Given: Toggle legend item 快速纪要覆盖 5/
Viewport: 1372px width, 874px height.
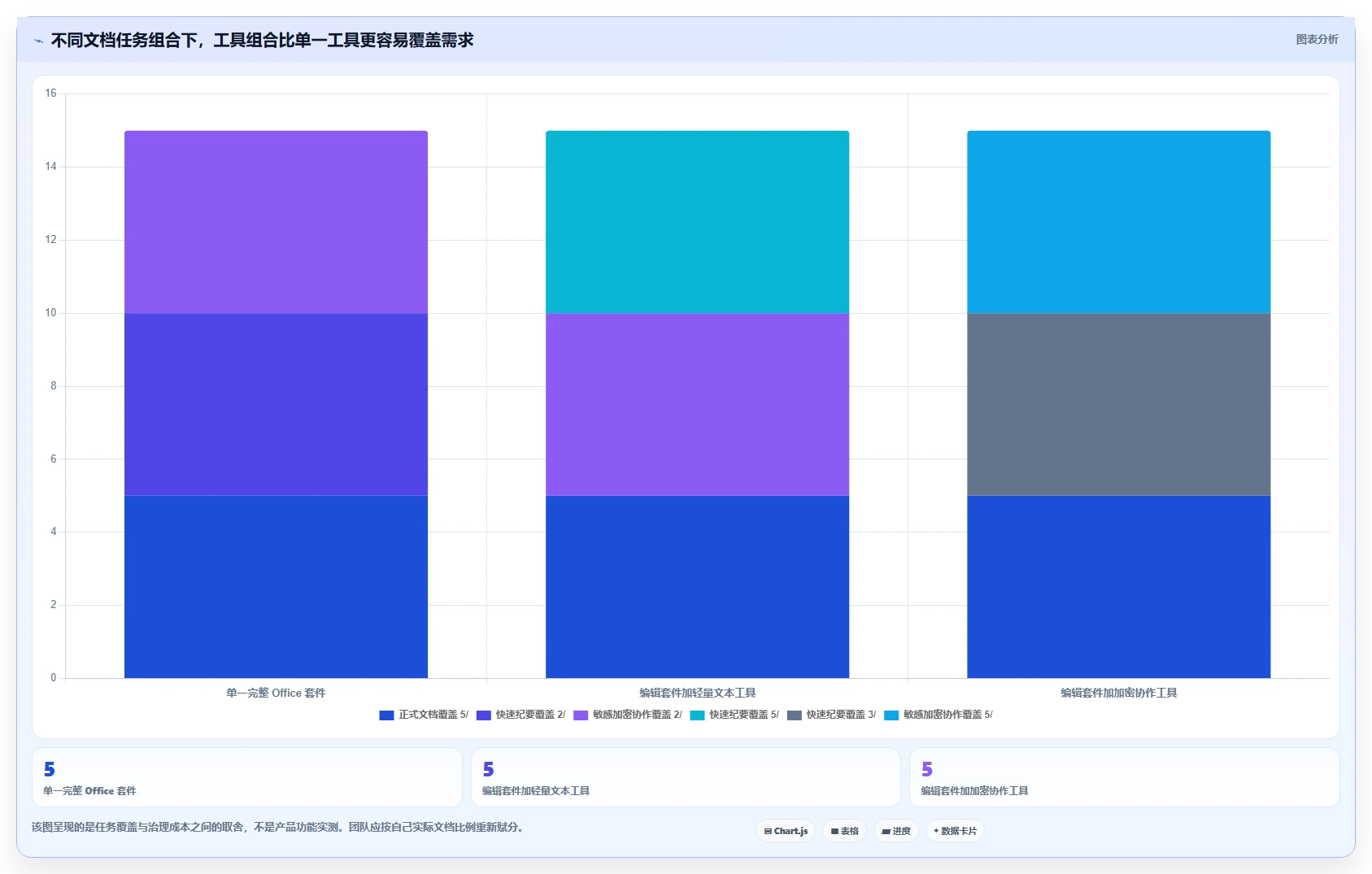Looking at the screenshot, I should tap(734, 715).
